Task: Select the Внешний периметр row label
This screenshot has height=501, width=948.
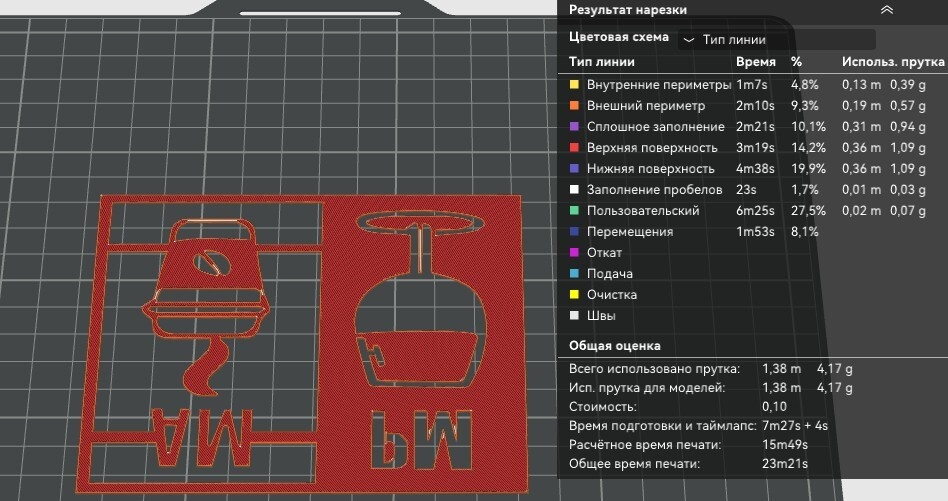Action: (646, 106)
